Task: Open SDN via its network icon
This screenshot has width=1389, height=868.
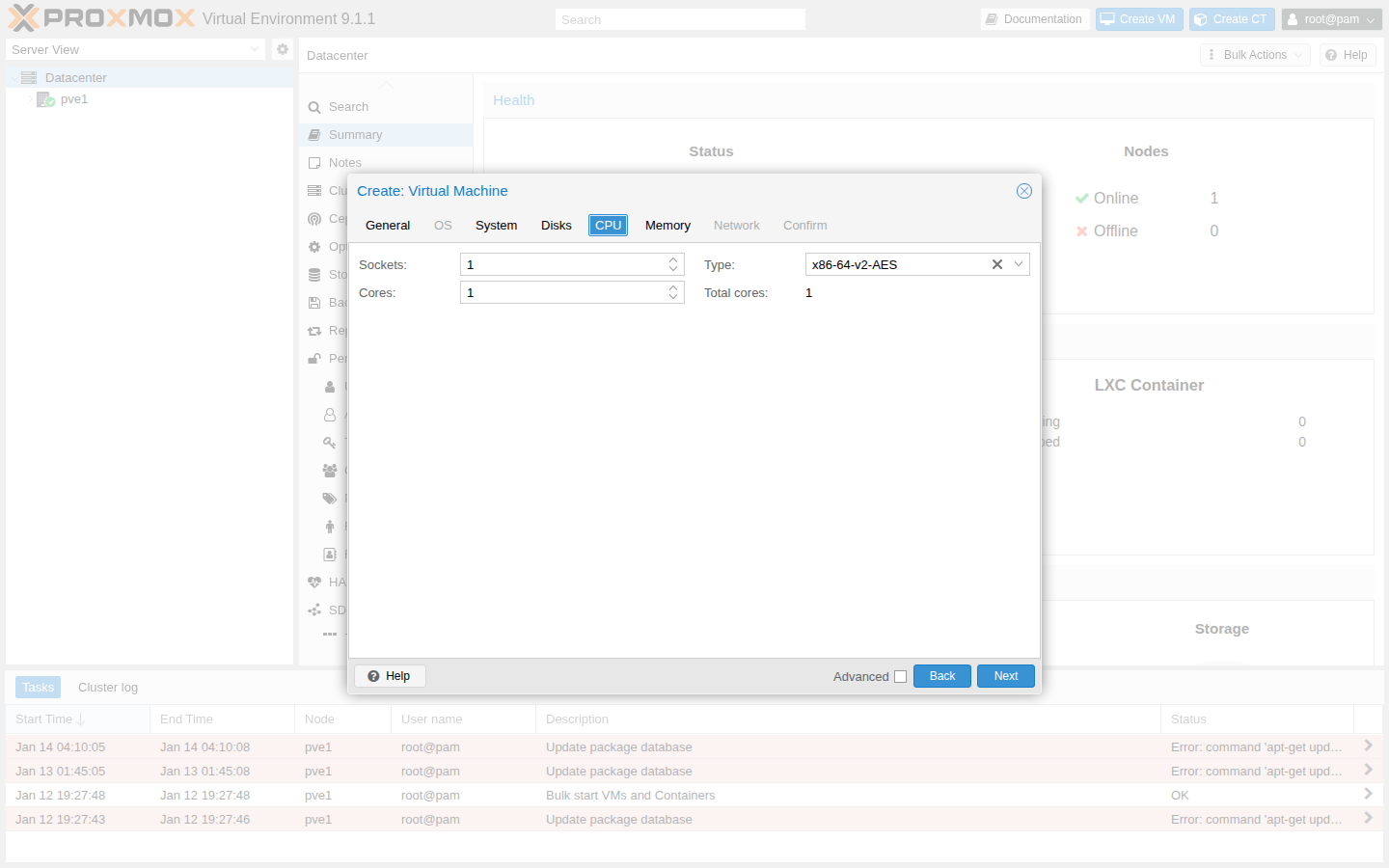Action: 314,610
